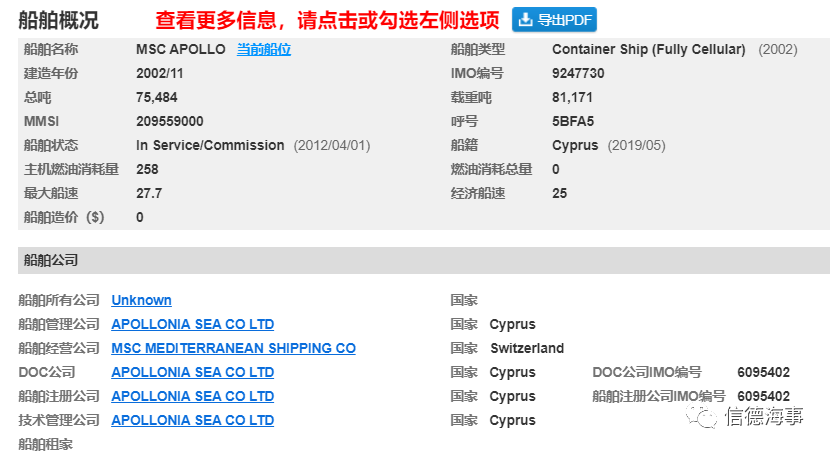Viewport: 830px width, 452px height.
Task: Open the Unknown ship owner link
Action: (141, 300)
